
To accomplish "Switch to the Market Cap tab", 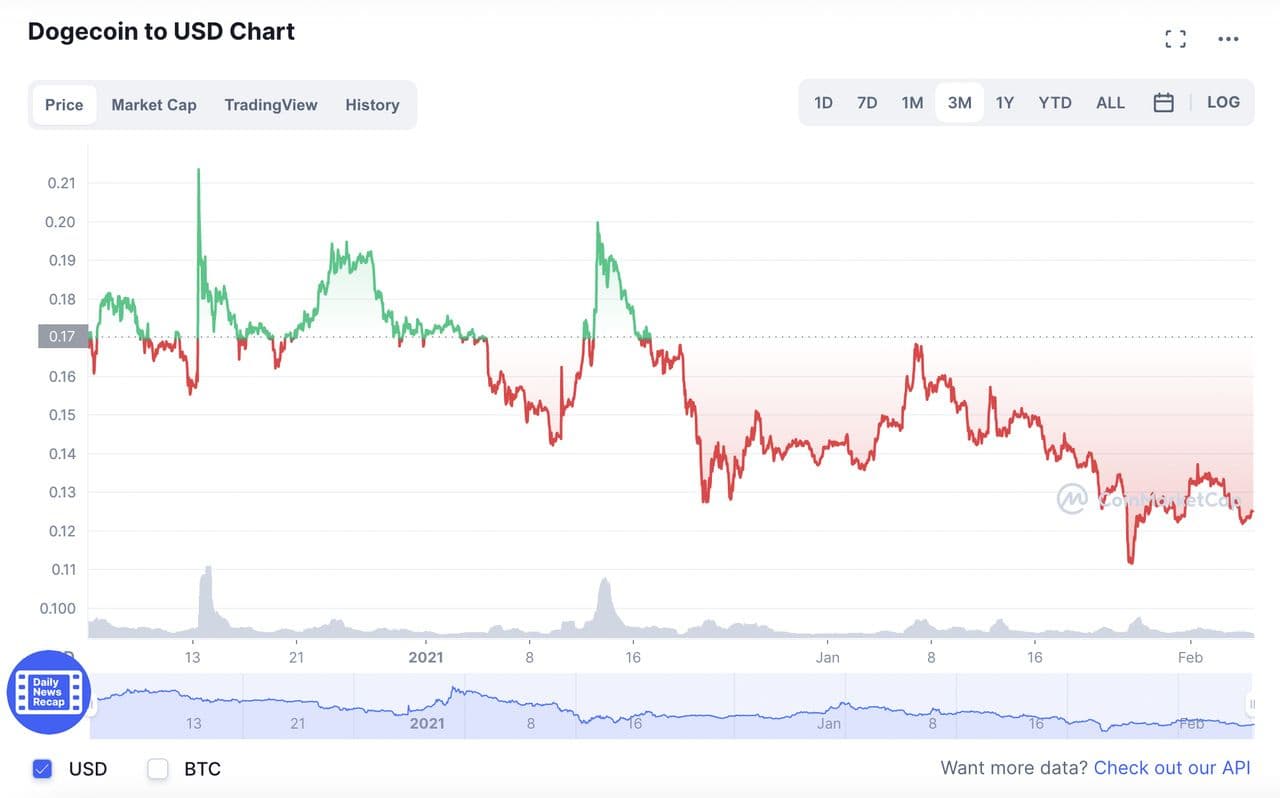I will click(x=154, y=105).
